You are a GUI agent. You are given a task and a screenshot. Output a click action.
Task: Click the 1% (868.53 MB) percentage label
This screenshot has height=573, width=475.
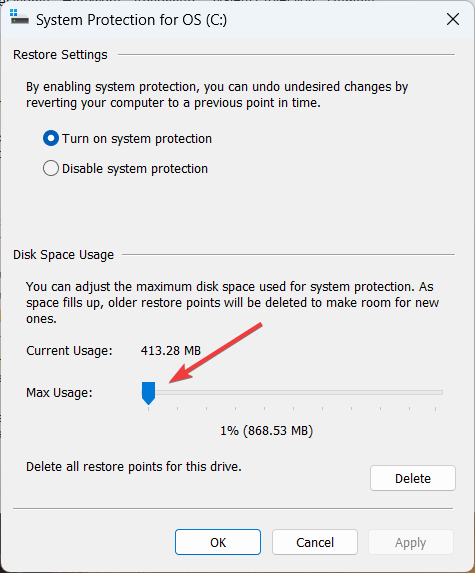(266, 430)
